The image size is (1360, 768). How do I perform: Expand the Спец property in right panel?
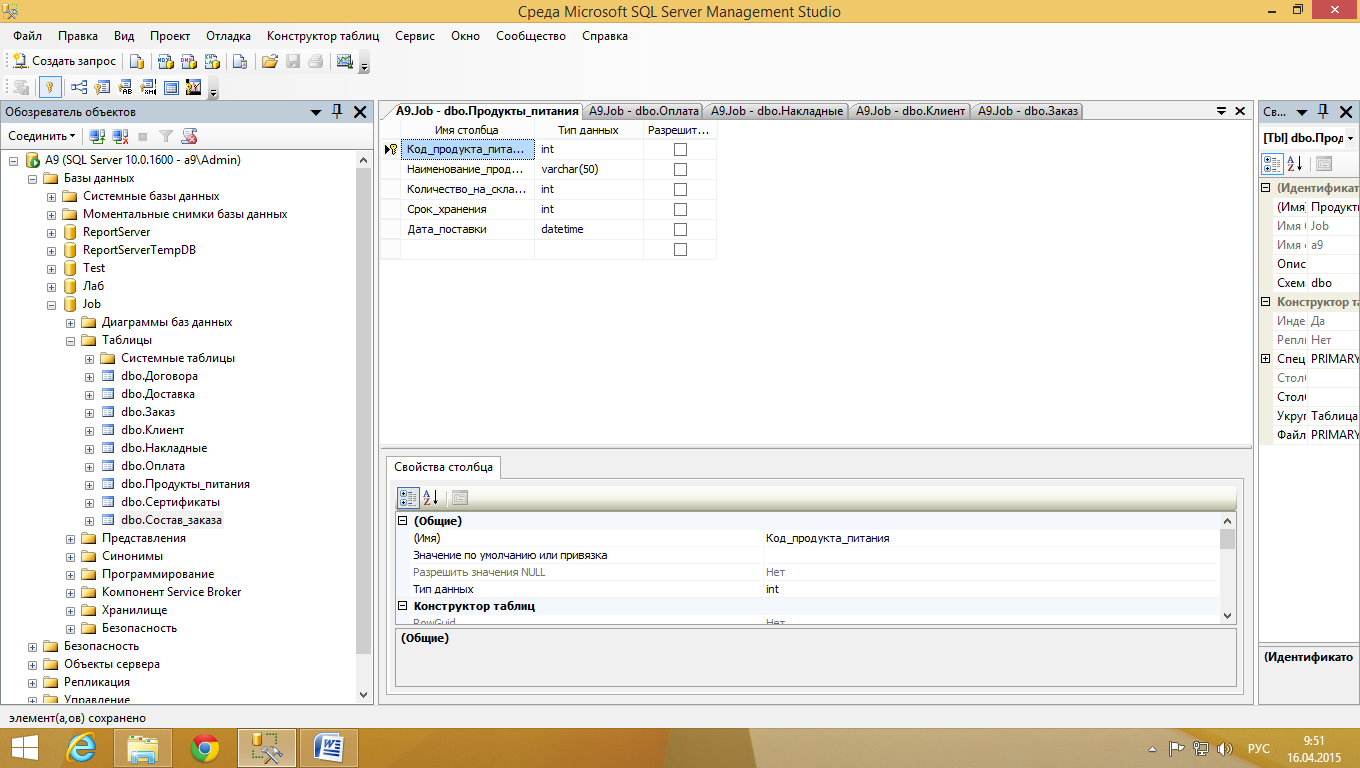tap(1266, 359)
